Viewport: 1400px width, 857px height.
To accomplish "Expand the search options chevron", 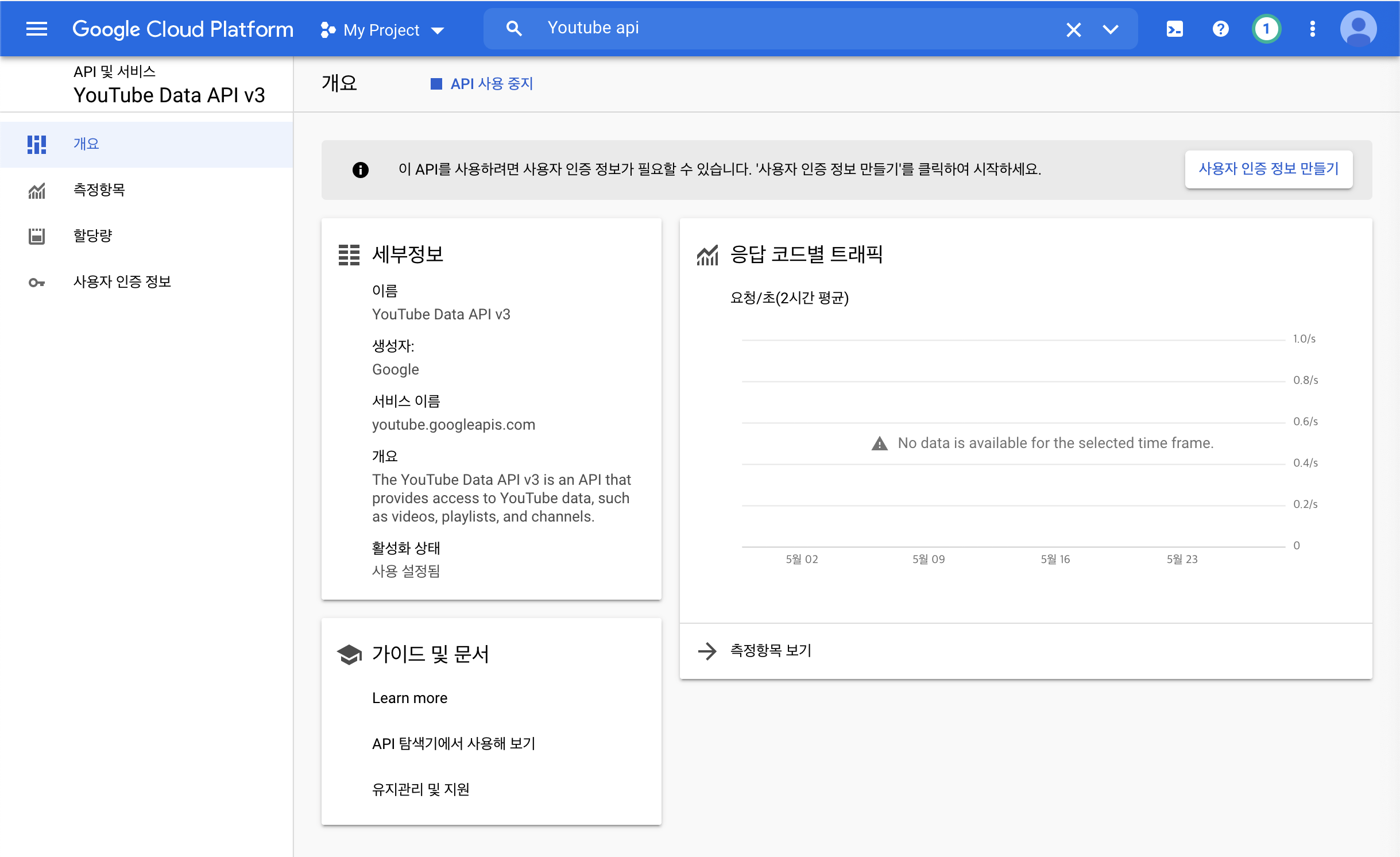I will [1111, 29].
